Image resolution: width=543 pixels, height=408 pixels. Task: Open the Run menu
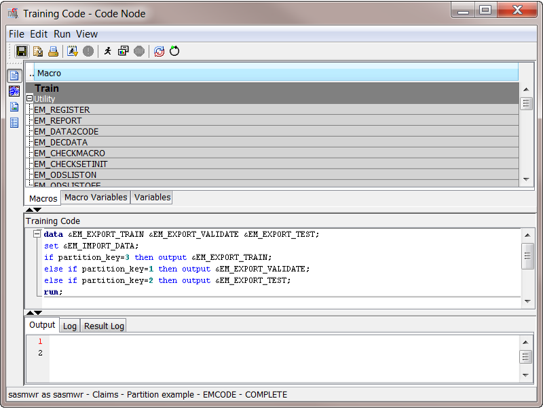62,34
